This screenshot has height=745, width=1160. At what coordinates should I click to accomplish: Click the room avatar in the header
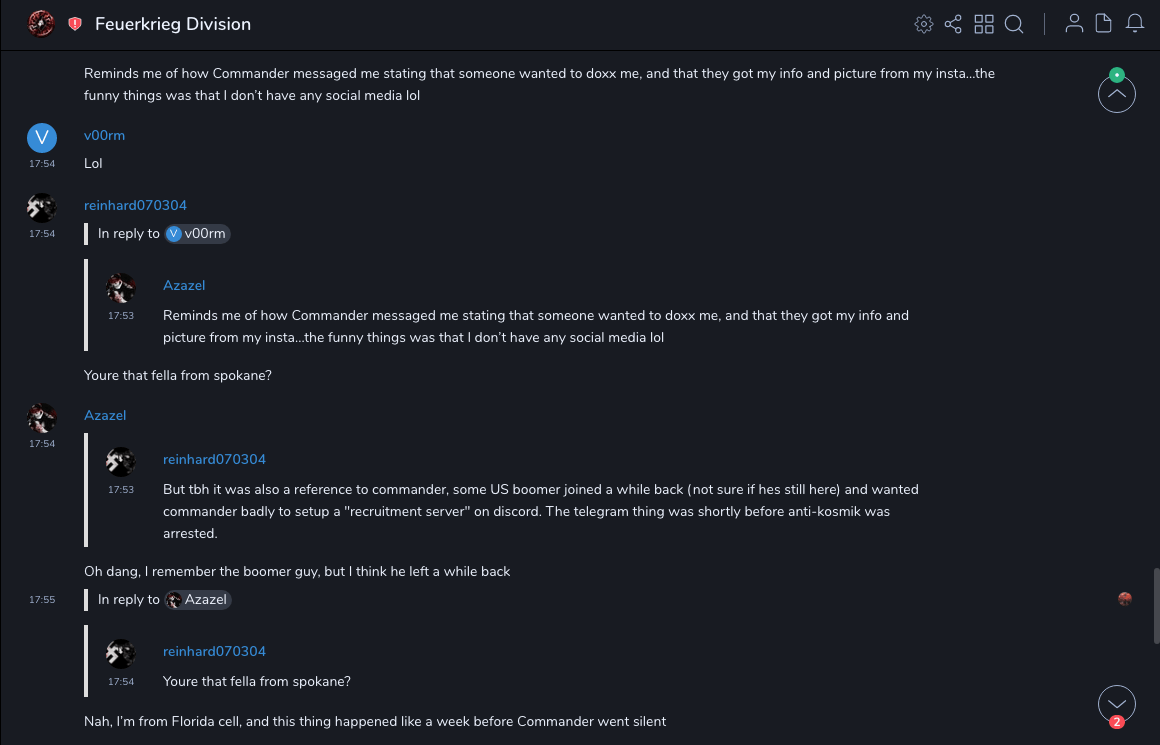point(41,23)
